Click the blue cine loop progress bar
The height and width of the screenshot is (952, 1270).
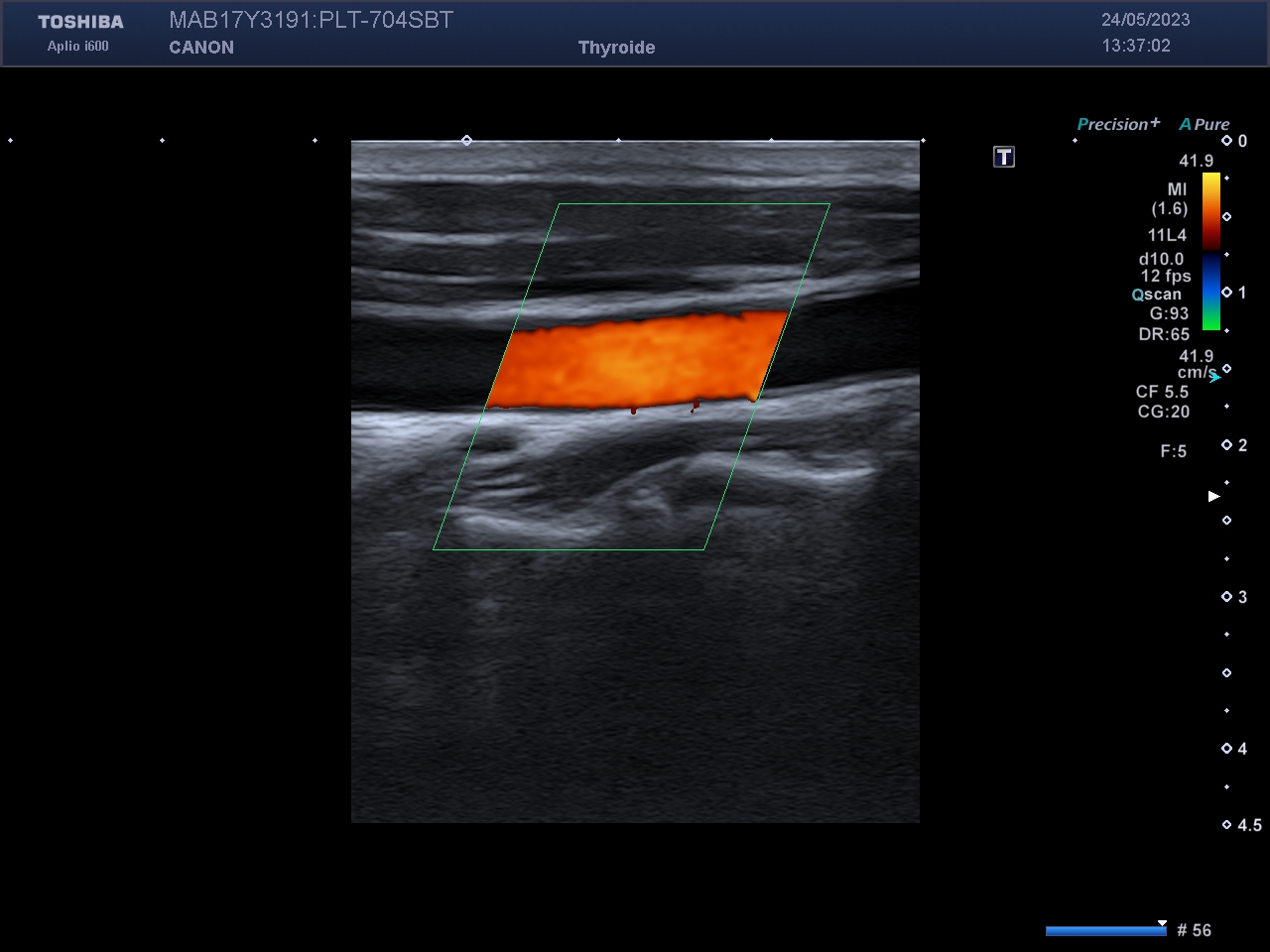pyautogui.click(x=1105, y=930)
